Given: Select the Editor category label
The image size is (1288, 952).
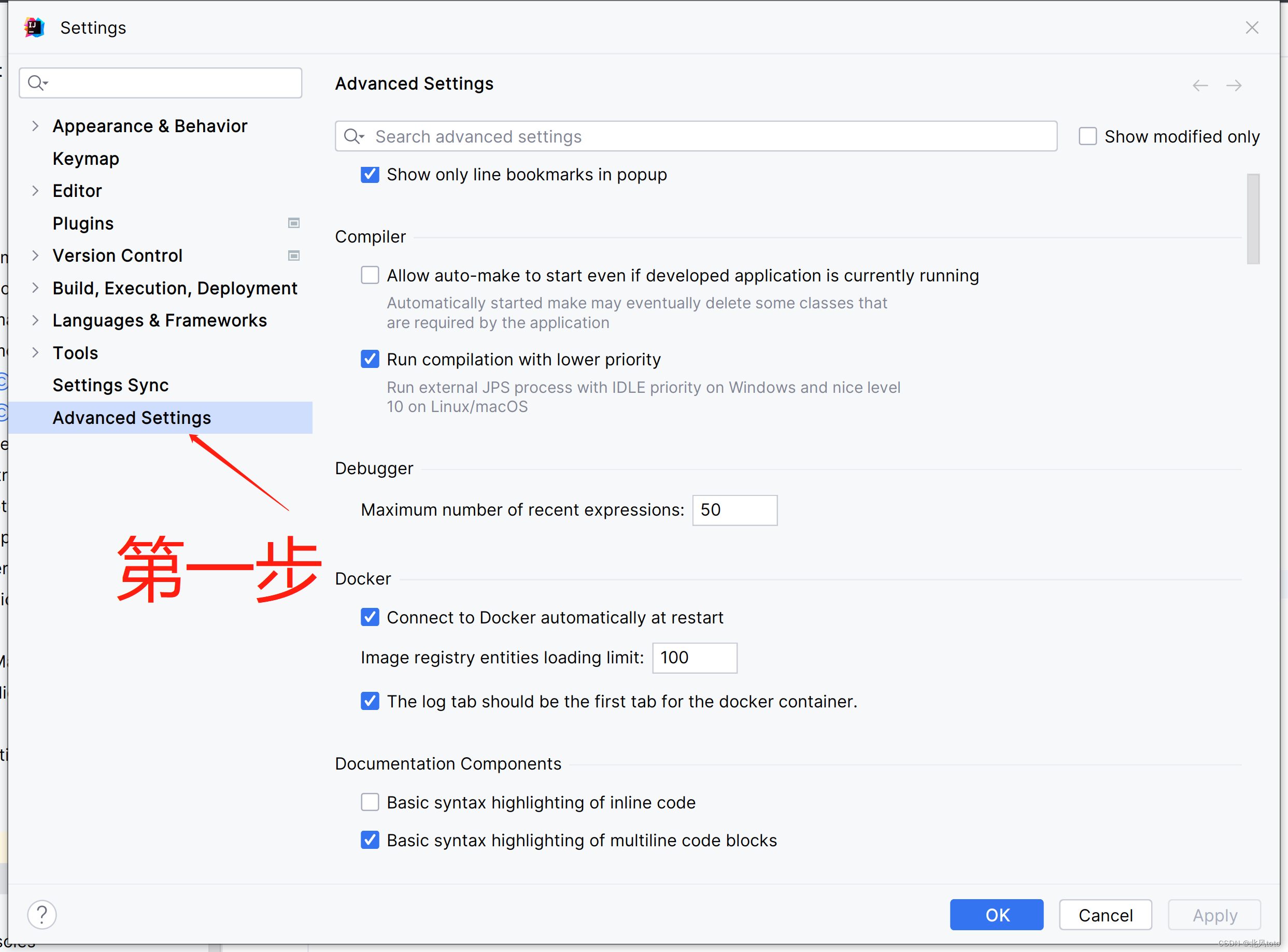Looking at the screenshot, I should [x=77, y=191].
